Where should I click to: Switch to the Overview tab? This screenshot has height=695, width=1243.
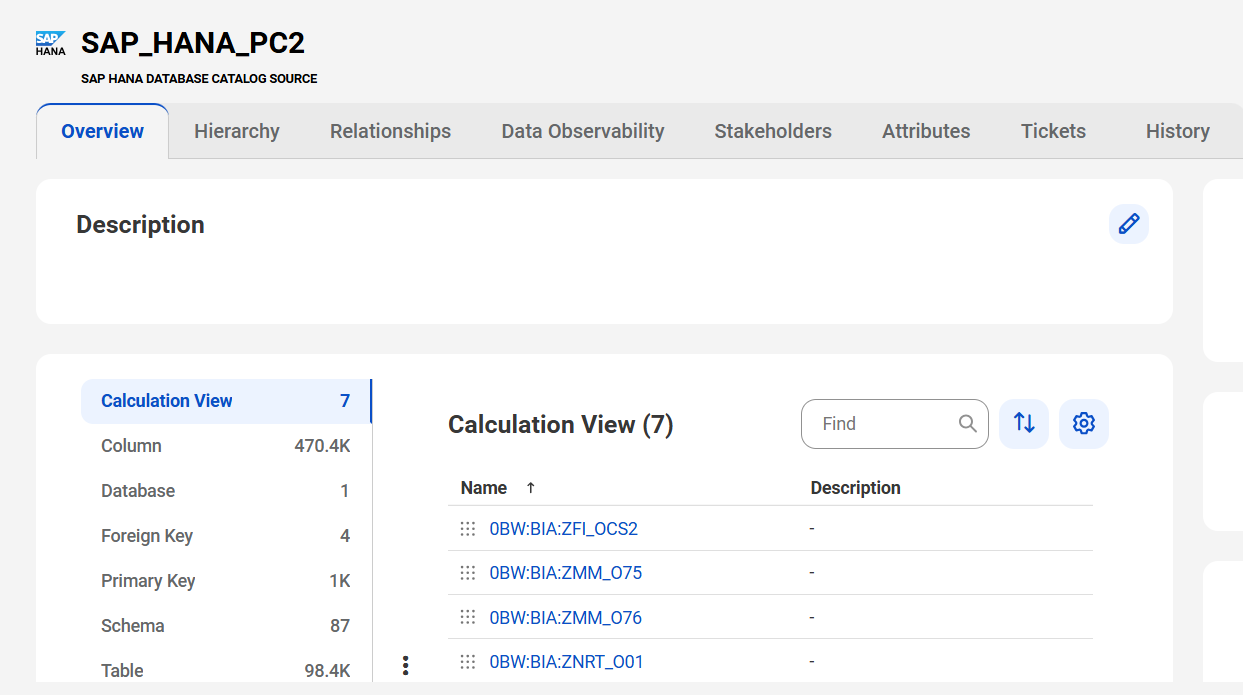tap(103, 131)
